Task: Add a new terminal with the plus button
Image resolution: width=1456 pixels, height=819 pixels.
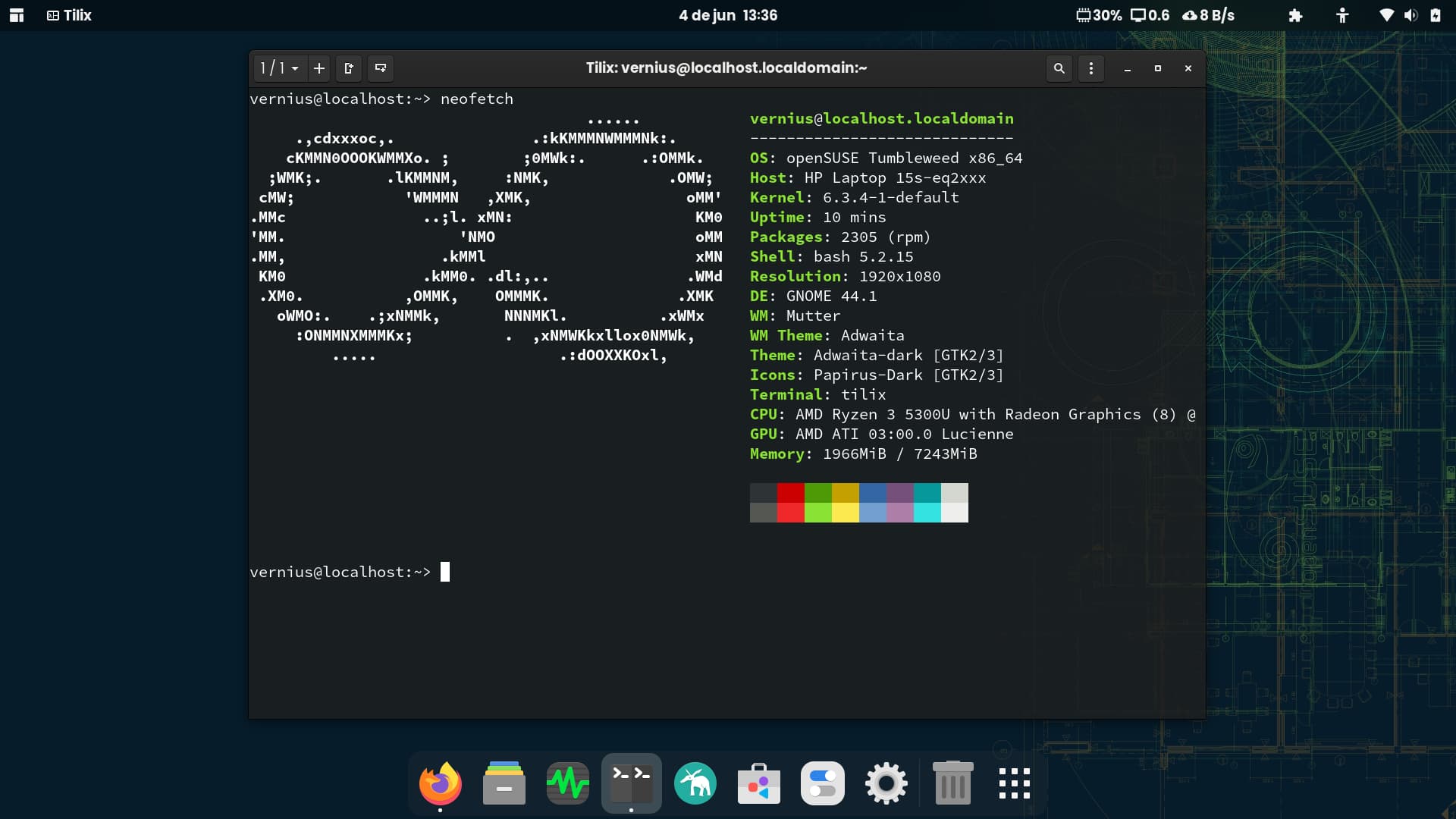Action: [318, 68]
